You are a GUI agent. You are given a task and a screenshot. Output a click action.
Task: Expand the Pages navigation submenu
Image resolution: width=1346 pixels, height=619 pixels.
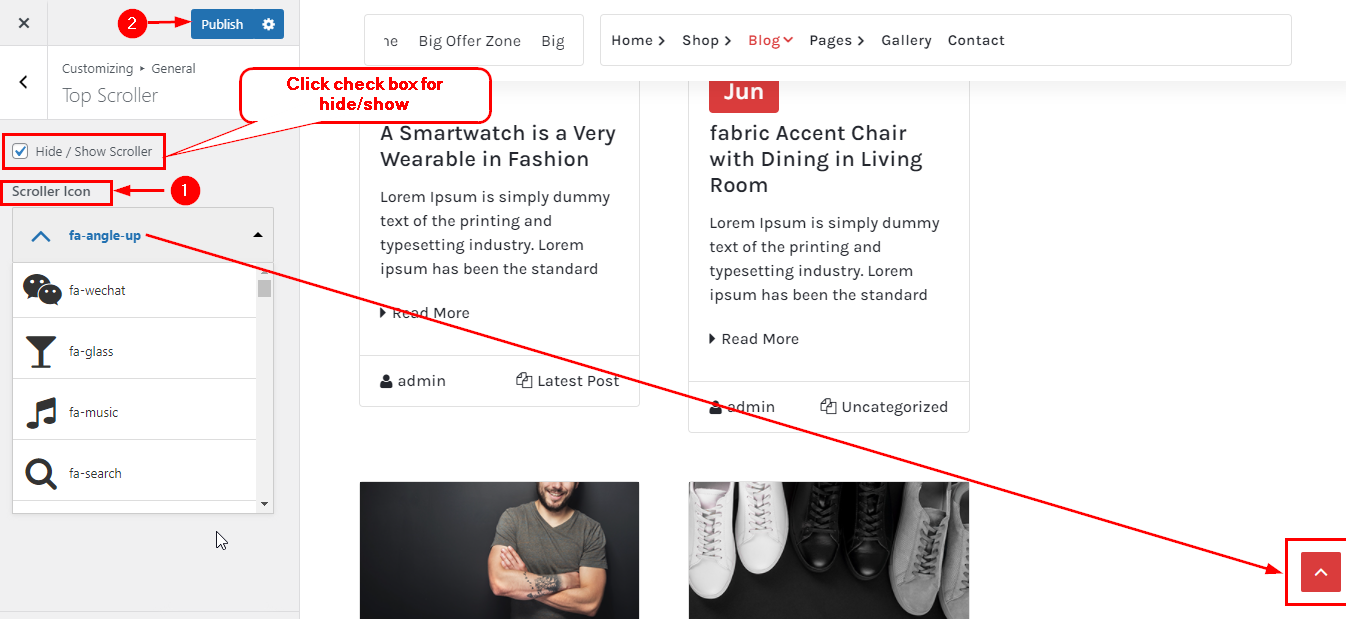(x=837, y=40)
